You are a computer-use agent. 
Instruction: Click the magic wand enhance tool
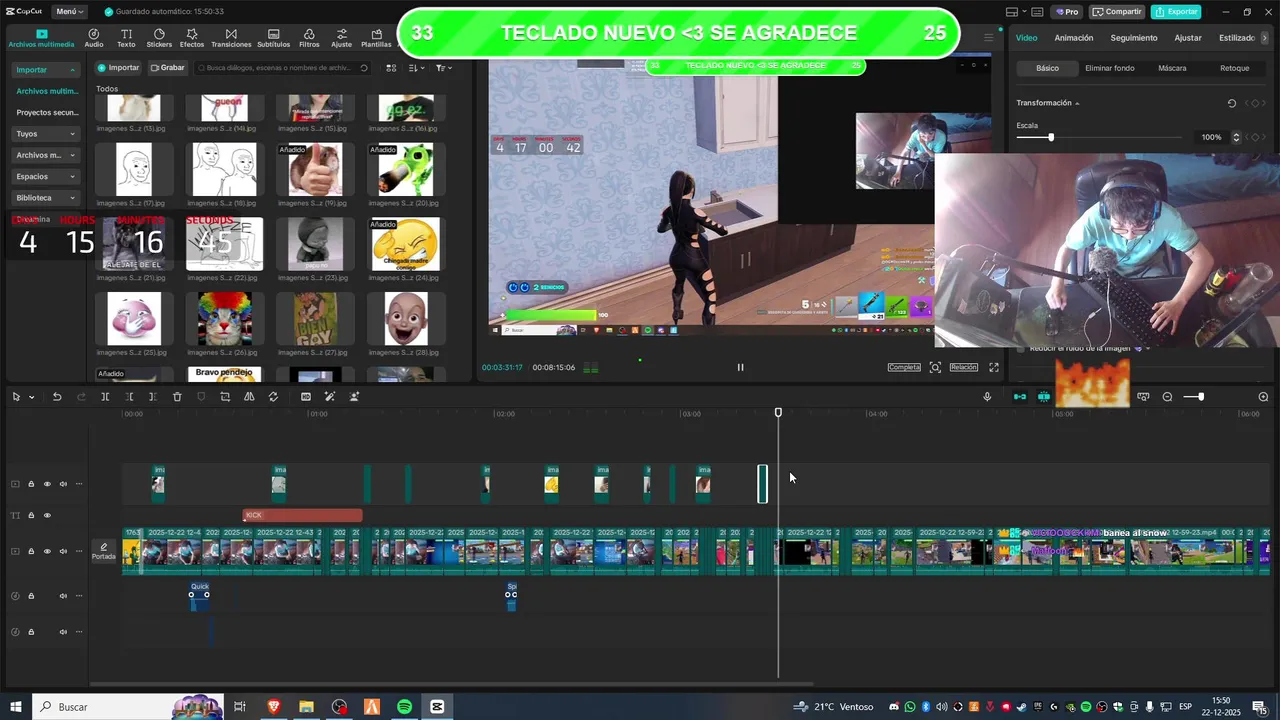click(329, 397)
